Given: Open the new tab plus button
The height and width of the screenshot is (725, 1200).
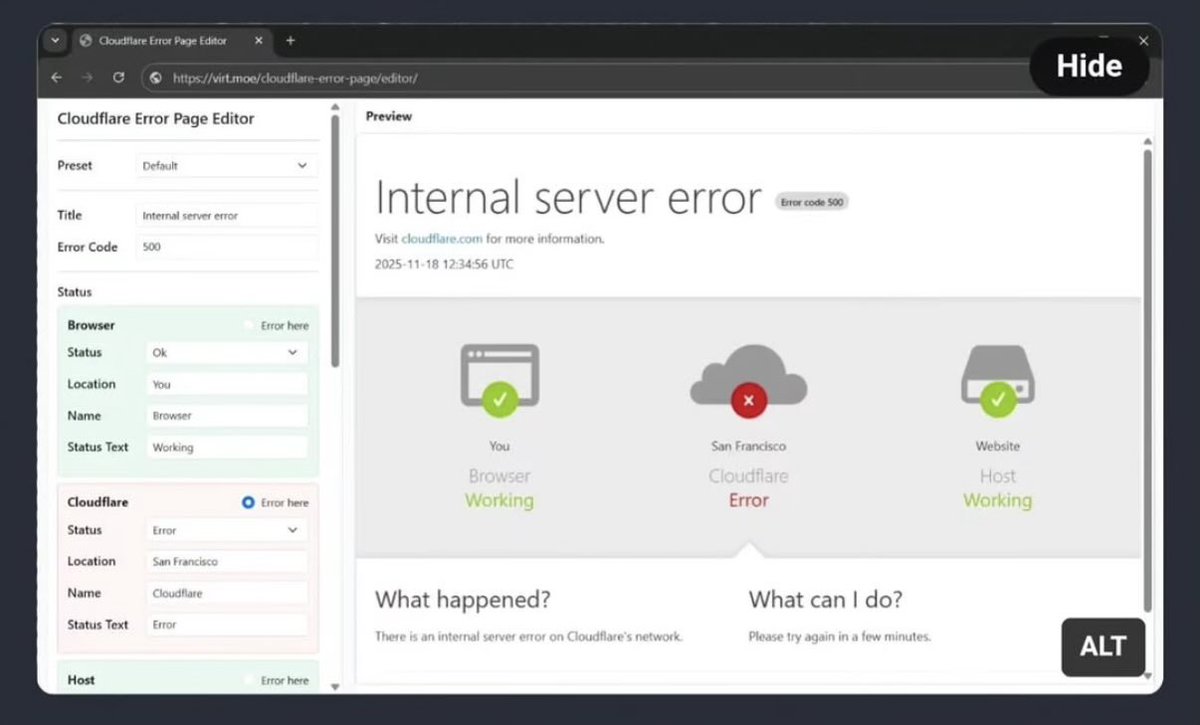Looking at the screenshot, I should tap(290, 41).
